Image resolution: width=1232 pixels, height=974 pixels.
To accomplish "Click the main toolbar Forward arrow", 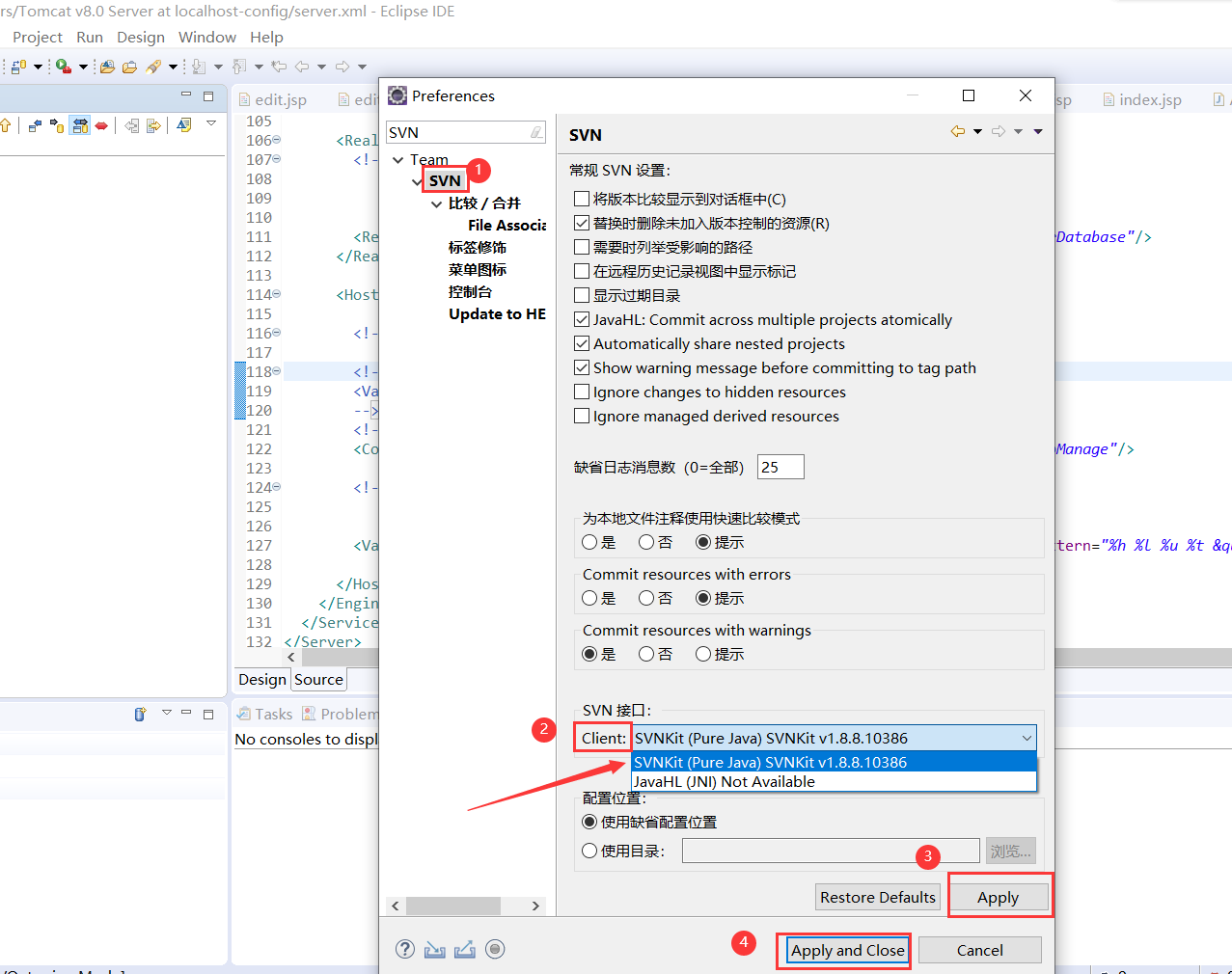I will 342,67.
